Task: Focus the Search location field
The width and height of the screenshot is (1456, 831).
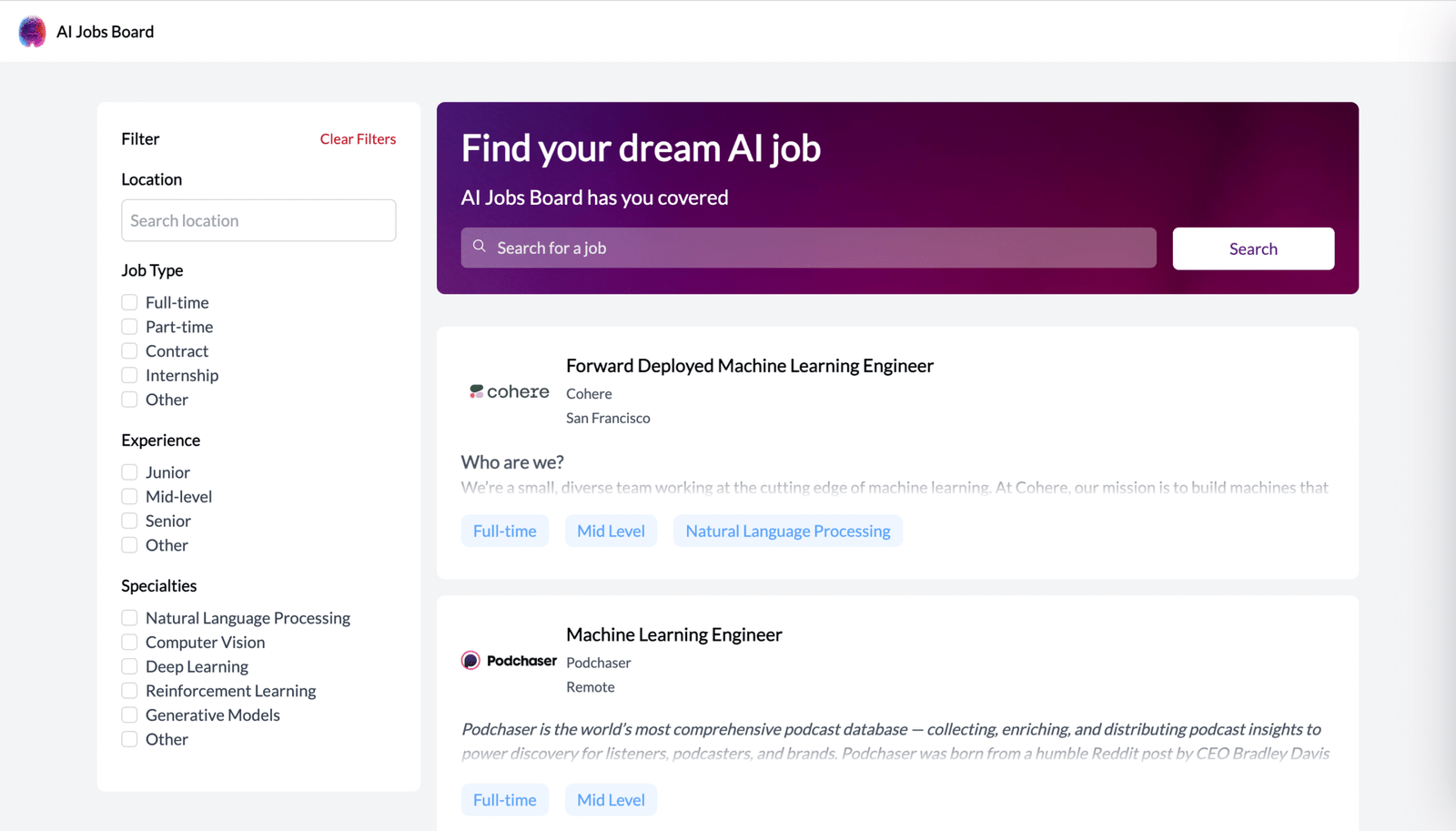Action: point(258,220)
